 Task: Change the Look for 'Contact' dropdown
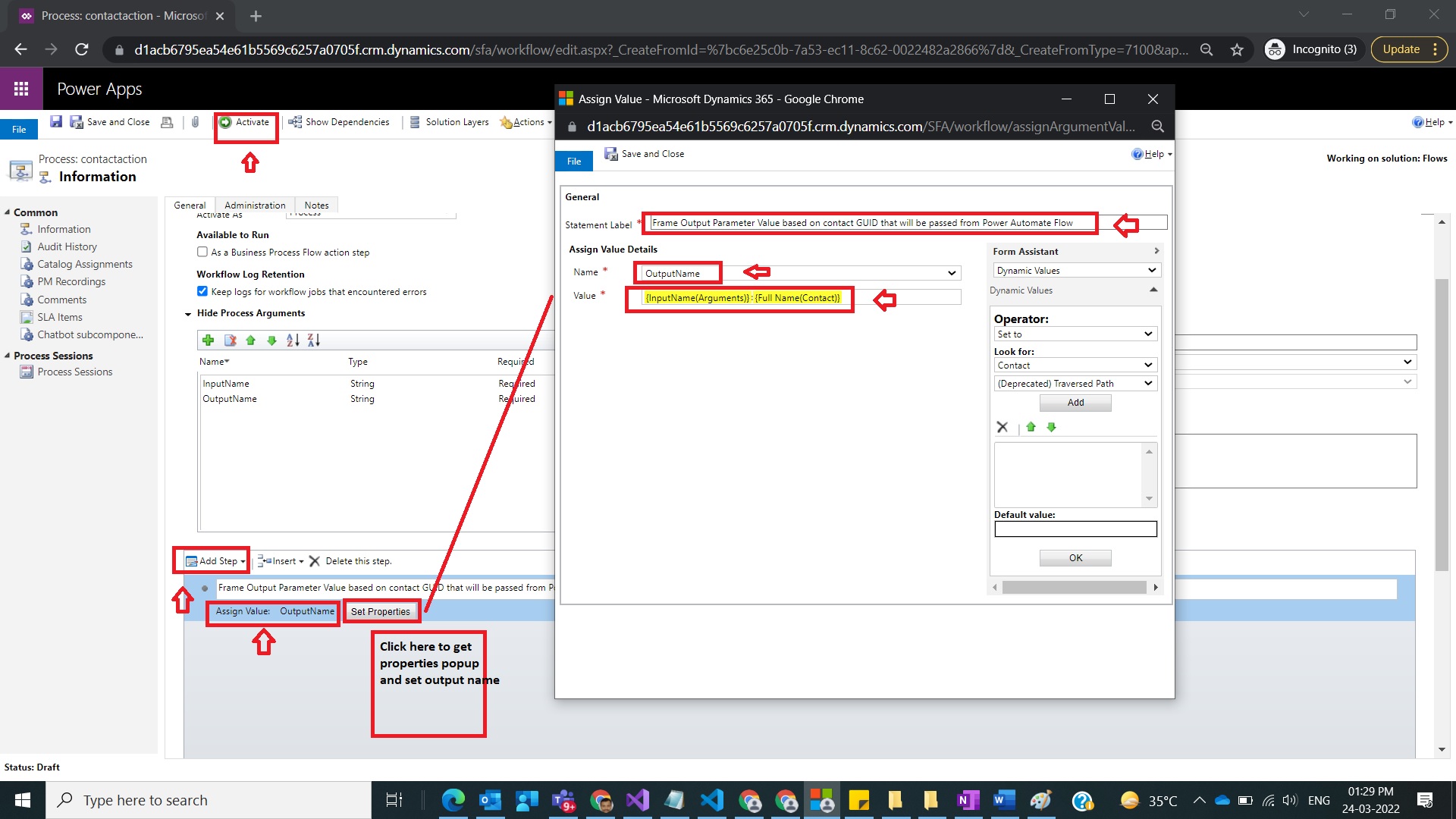coord(1075,365)
